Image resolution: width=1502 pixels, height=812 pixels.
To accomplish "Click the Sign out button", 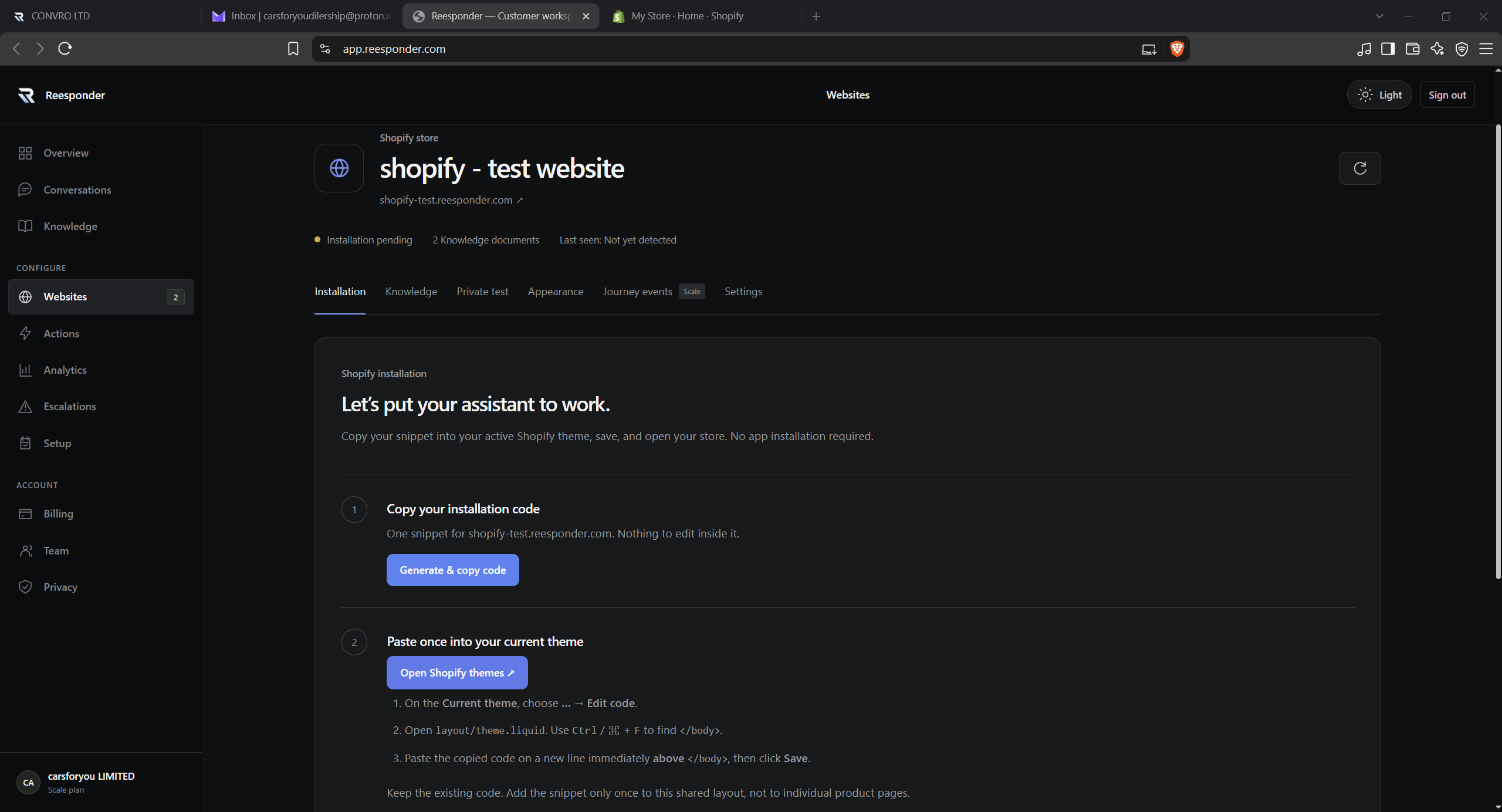I will click(1447, 94).
